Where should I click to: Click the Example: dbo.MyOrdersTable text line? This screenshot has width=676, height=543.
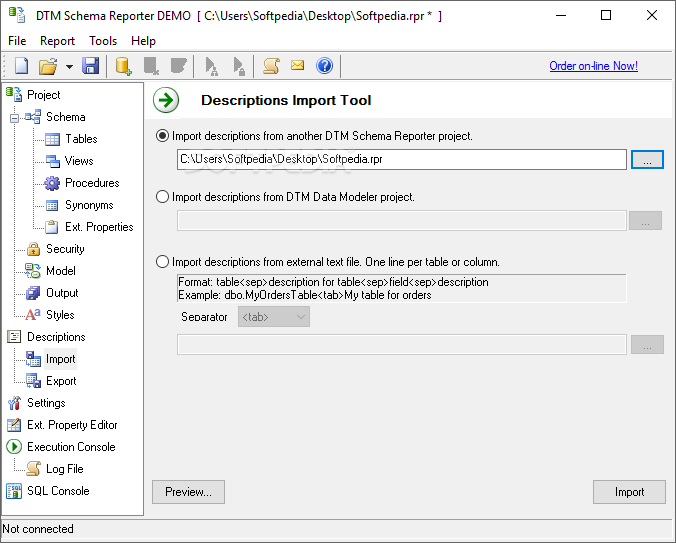(x=305, y=295)
